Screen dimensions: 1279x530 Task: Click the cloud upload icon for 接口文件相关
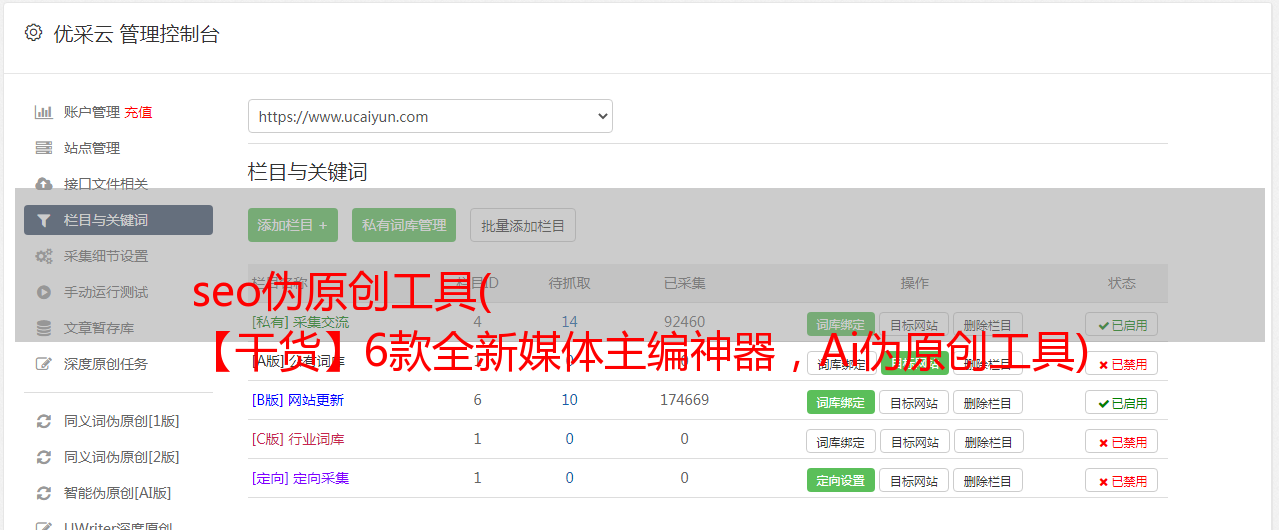click(44, 184)
